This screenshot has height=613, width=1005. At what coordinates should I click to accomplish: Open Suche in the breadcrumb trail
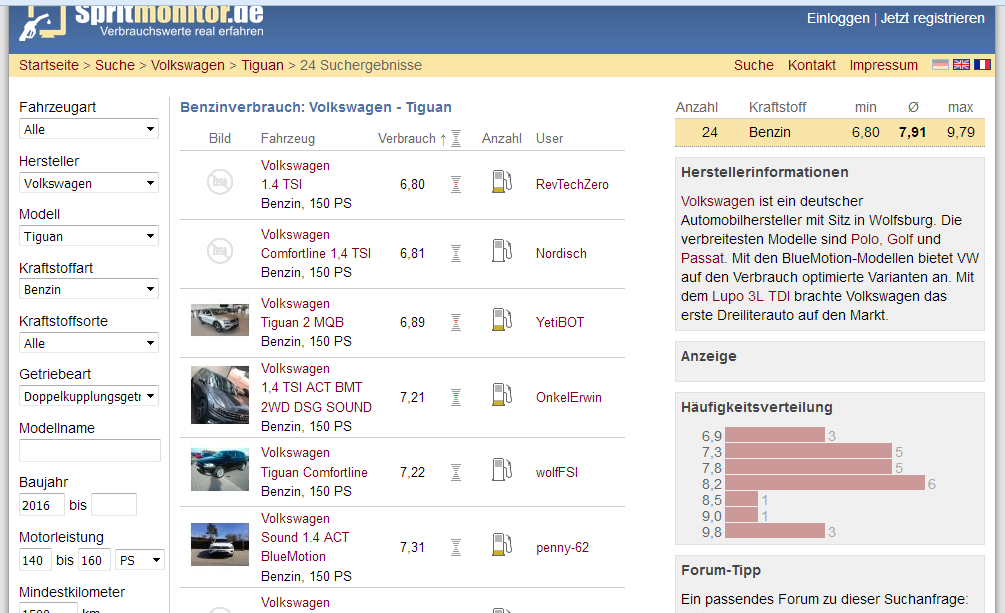pyautogui.click(x=115, y=65)
